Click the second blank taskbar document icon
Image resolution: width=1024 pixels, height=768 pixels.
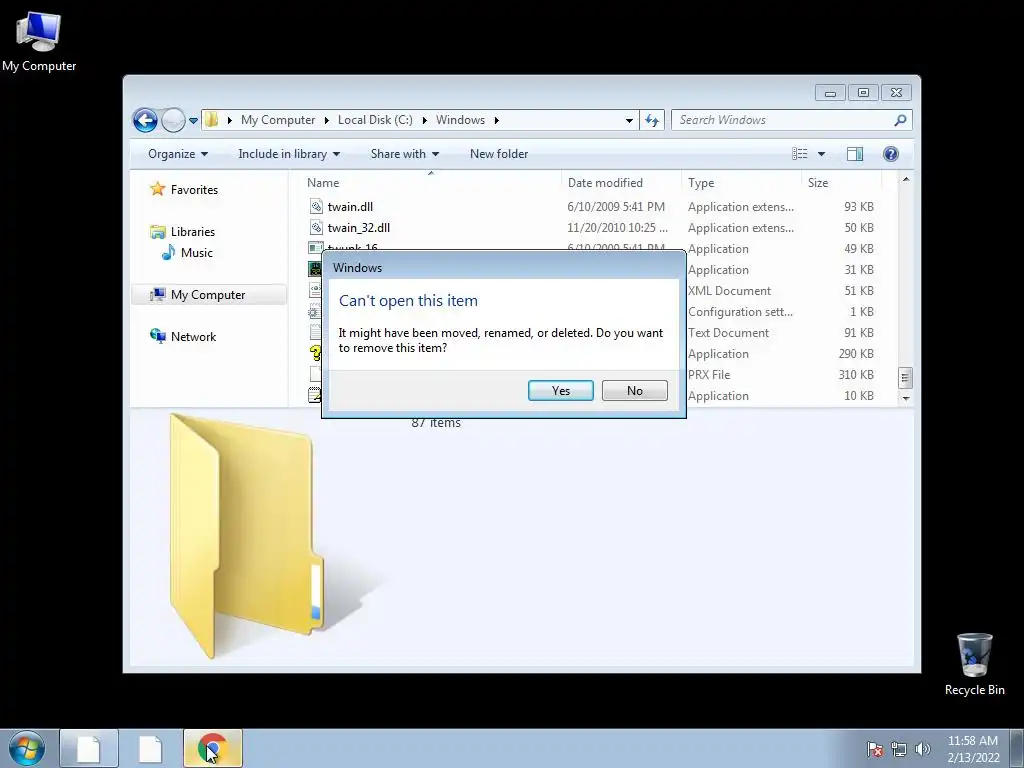point(150,748)
